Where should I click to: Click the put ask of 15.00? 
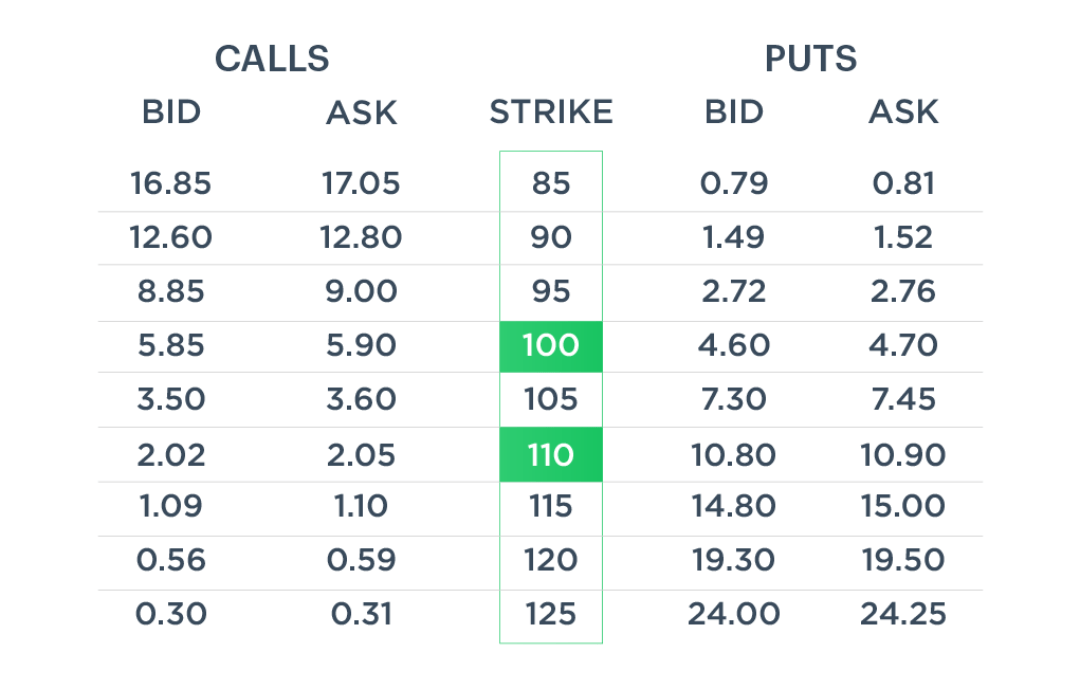[x=903, y=505]
